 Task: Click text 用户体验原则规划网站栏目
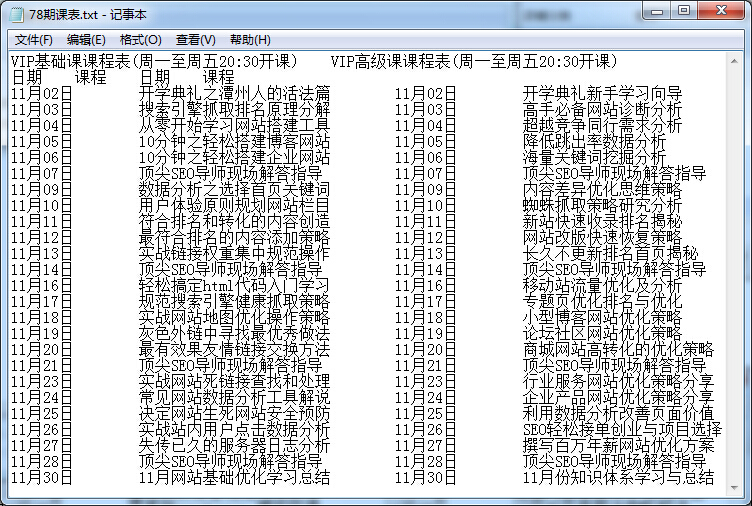click(x=234, y=205)
